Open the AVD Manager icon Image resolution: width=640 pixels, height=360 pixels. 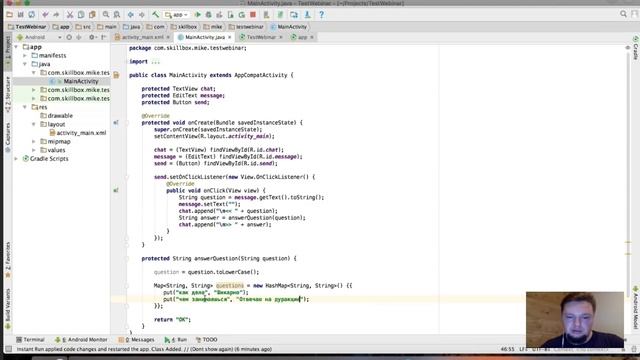[x=267, y=15]
